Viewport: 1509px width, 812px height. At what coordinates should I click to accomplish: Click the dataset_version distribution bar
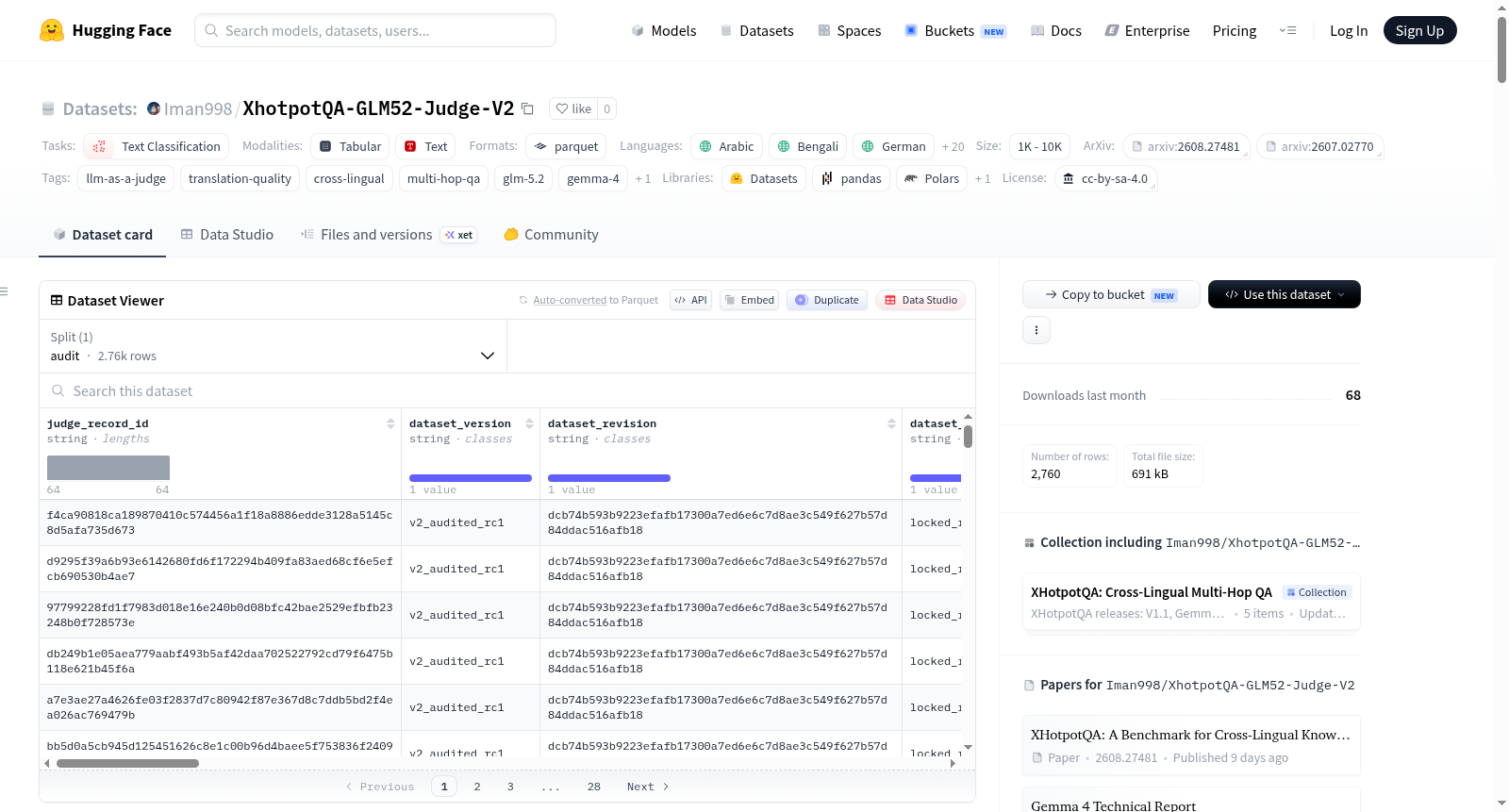point(471,478)
